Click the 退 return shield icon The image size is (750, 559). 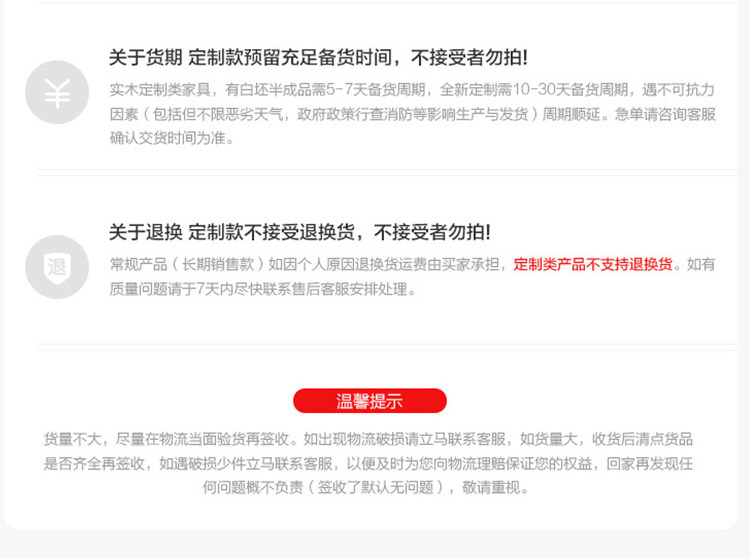(x=57, y=267)
